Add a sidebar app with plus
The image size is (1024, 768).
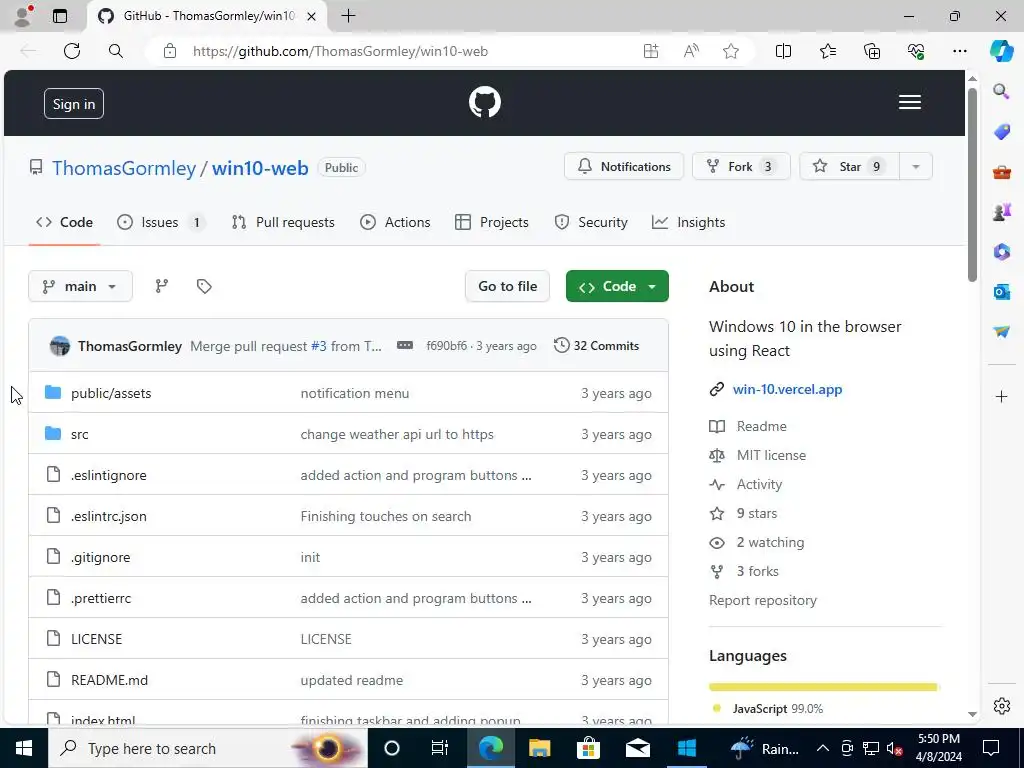coord(1001,396)
